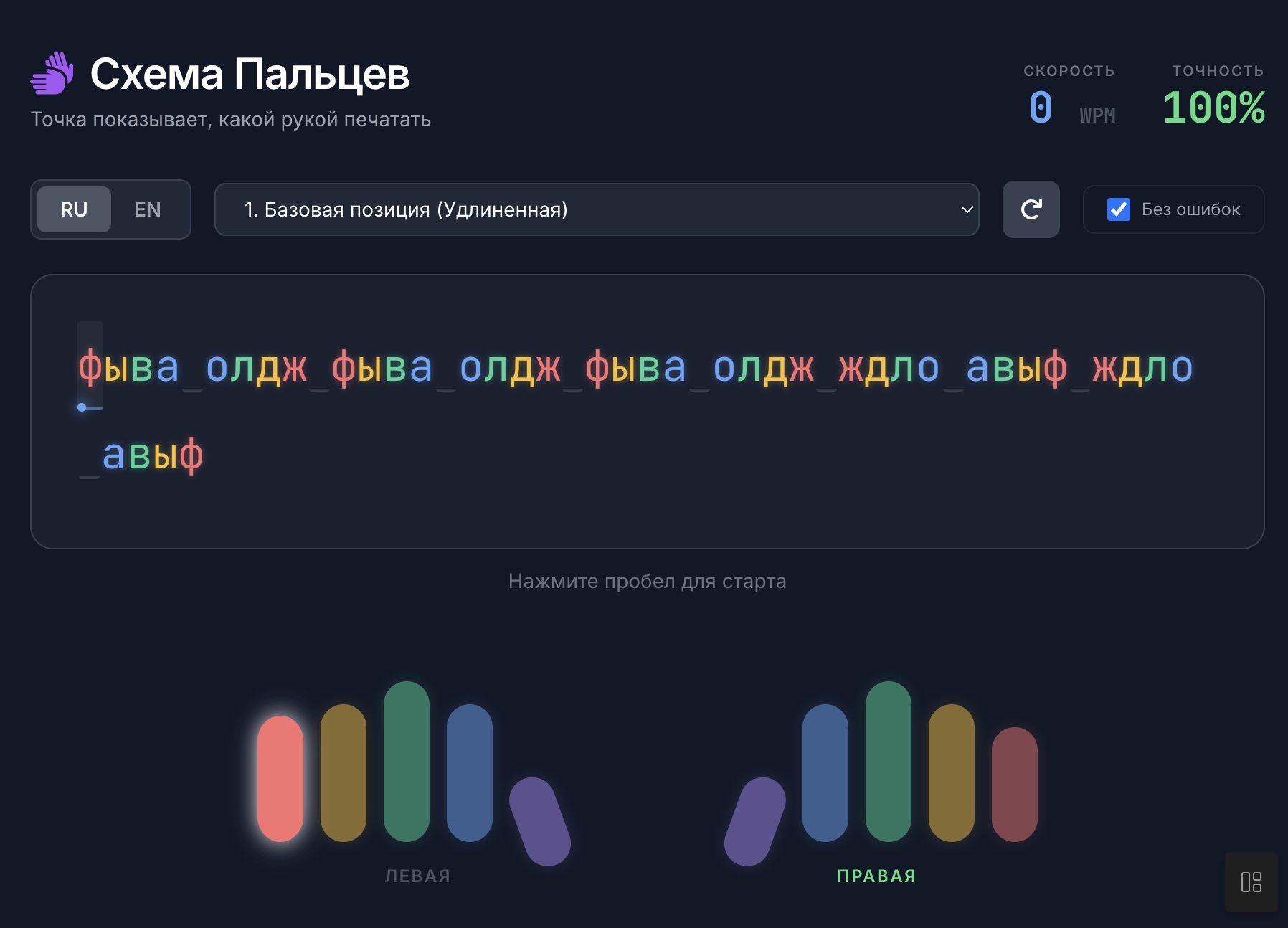
Task: Click the yellow ring finger of the left hand
Action: [x=343, y=775]
